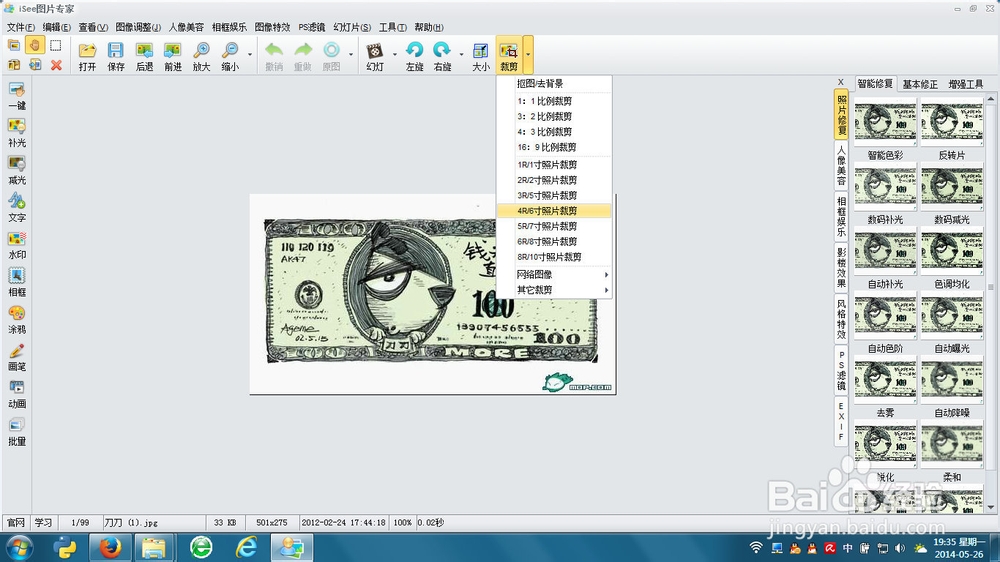1000x562 pixels.
Task: Expand dropdown arrow next to 原图
Action: 351,54
